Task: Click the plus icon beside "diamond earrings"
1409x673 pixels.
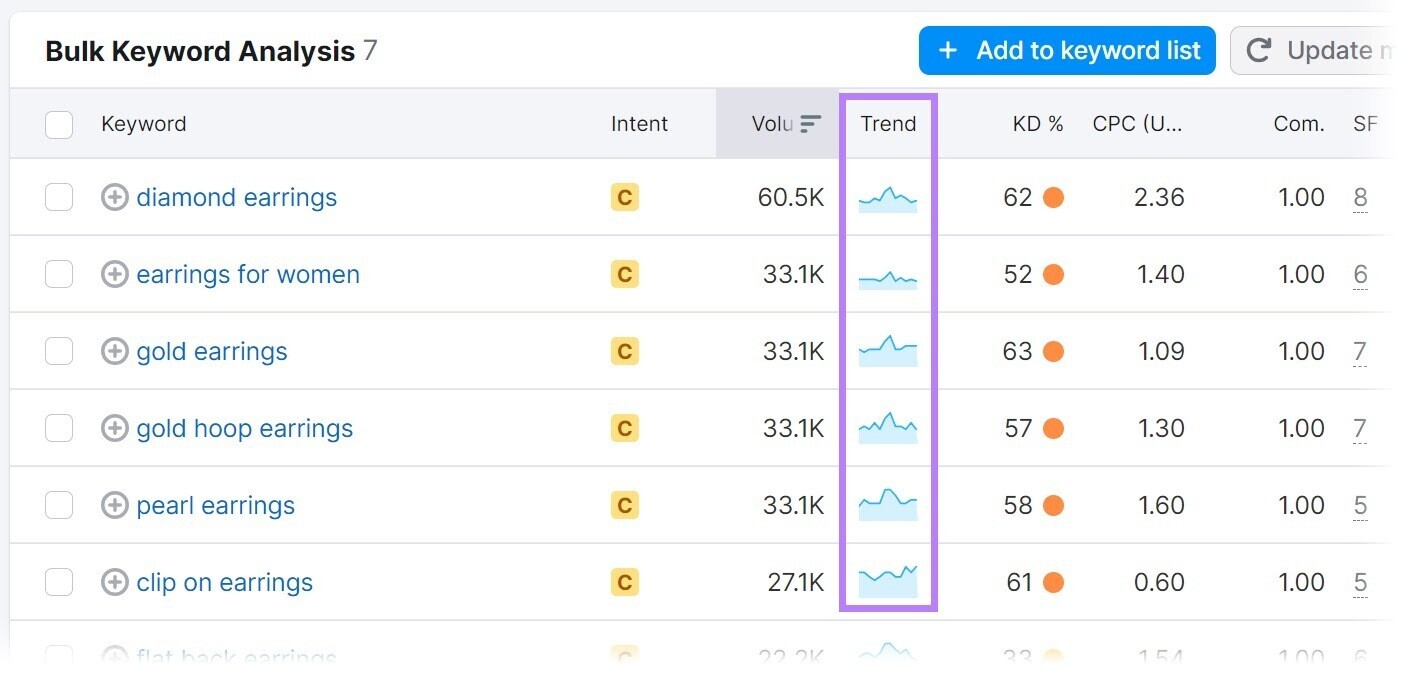Action: tap(115, 197)
